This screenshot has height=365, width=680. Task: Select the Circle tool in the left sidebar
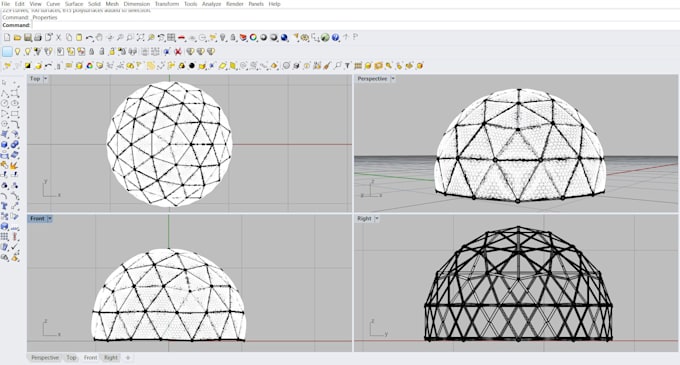(5, 103)
